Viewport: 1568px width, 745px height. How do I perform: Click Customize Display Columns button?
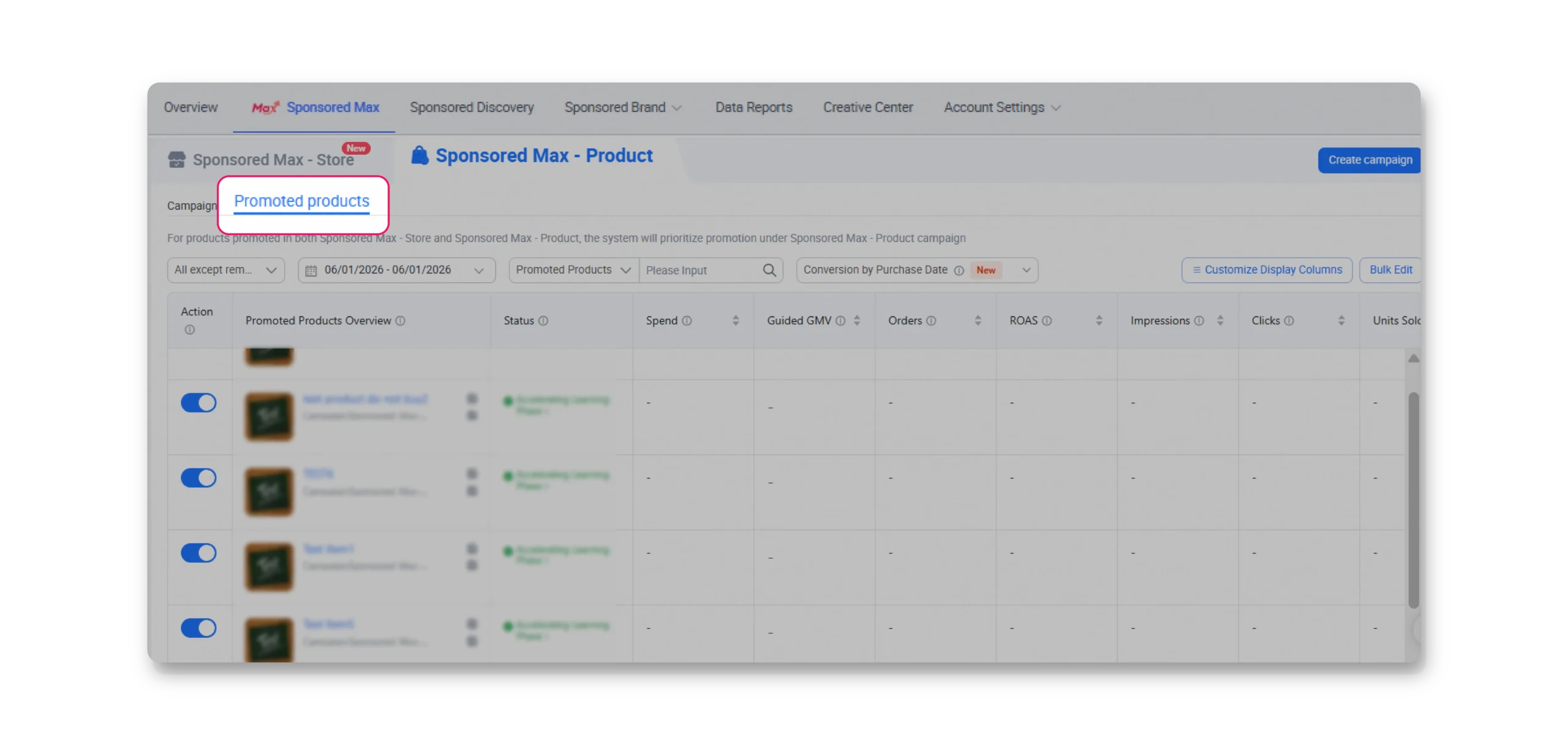1267,270
